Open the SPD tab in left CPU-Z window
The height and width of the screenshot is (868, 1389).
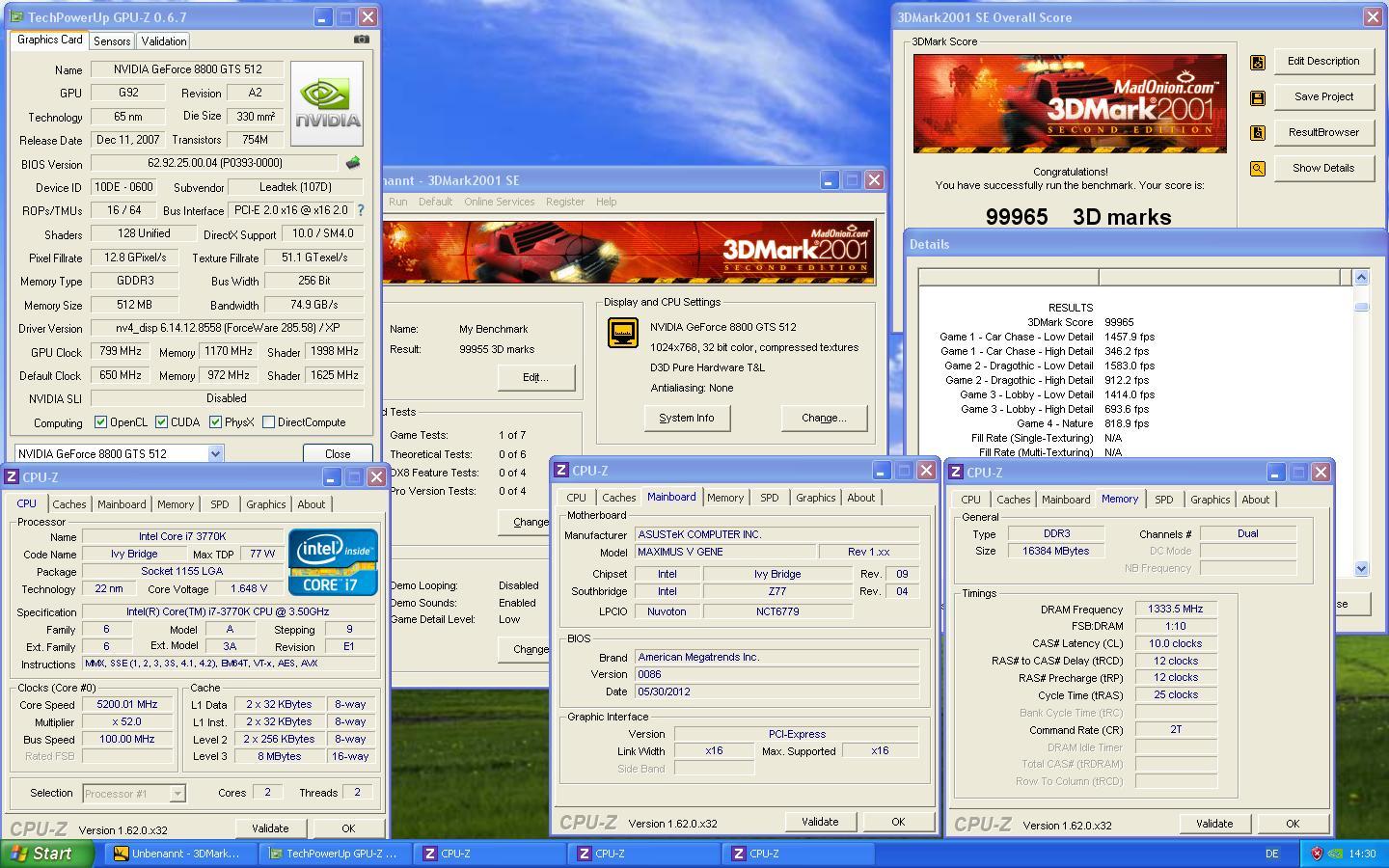[220, 504]
